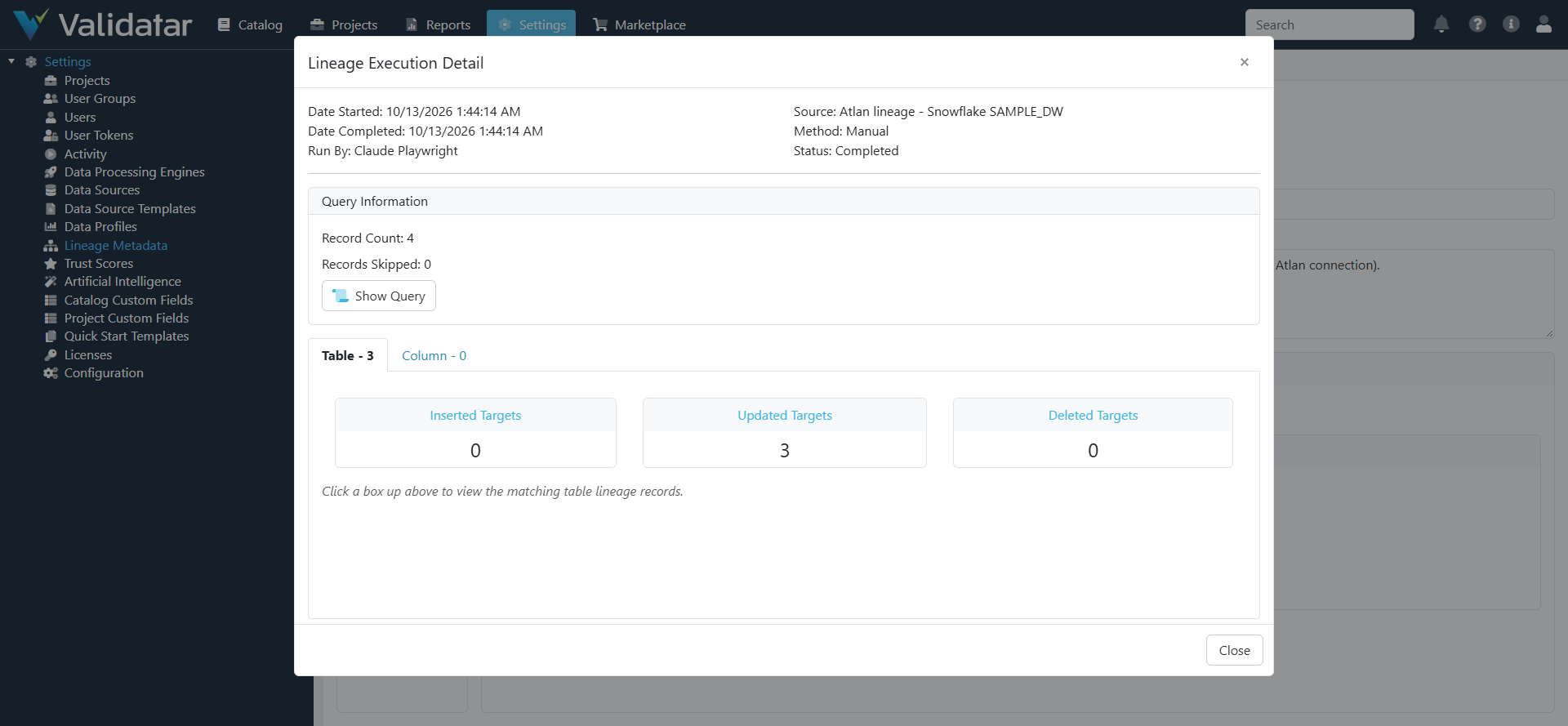The width and height of the screenshot is (1568, 726).
Task: Open the Marketplace menu
Action: (639, 24)
